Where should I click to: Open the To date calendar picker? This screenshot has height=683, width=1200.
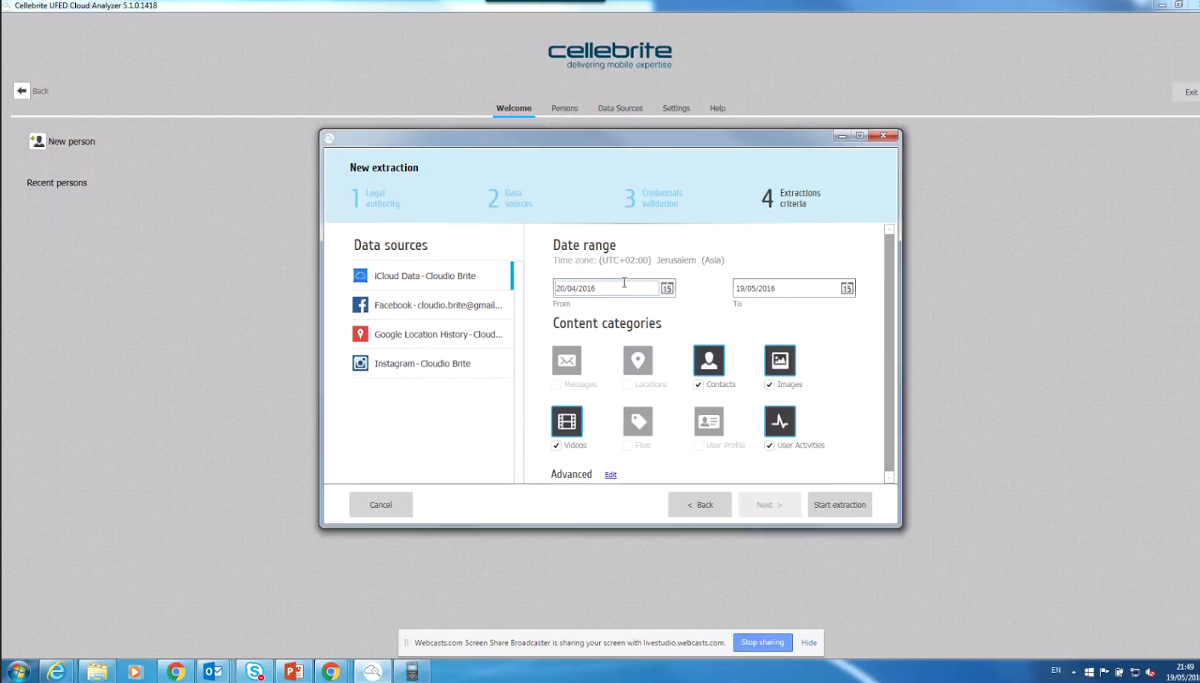click(x=847, y=289)
